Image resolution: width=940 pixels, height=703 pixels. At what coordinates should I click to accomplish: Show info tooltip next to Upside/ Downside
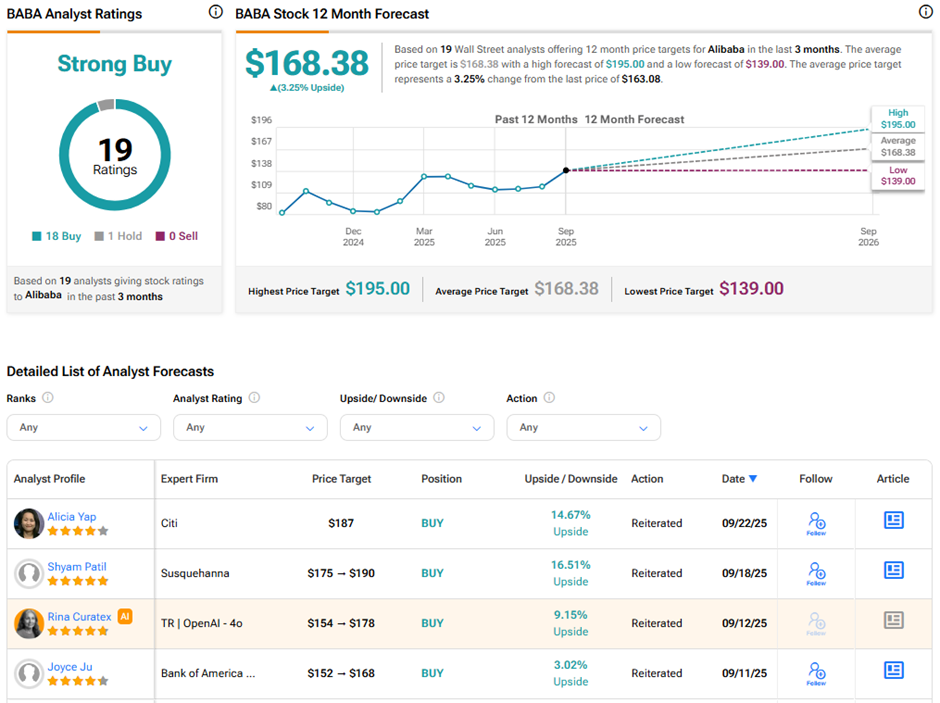click(x=439, y=398)
